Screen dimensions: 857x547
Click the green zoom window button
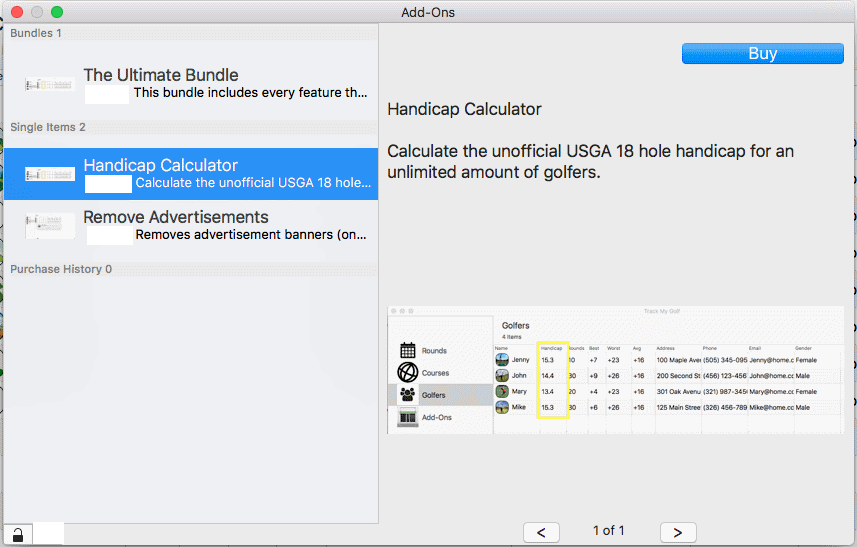[57, 11]
